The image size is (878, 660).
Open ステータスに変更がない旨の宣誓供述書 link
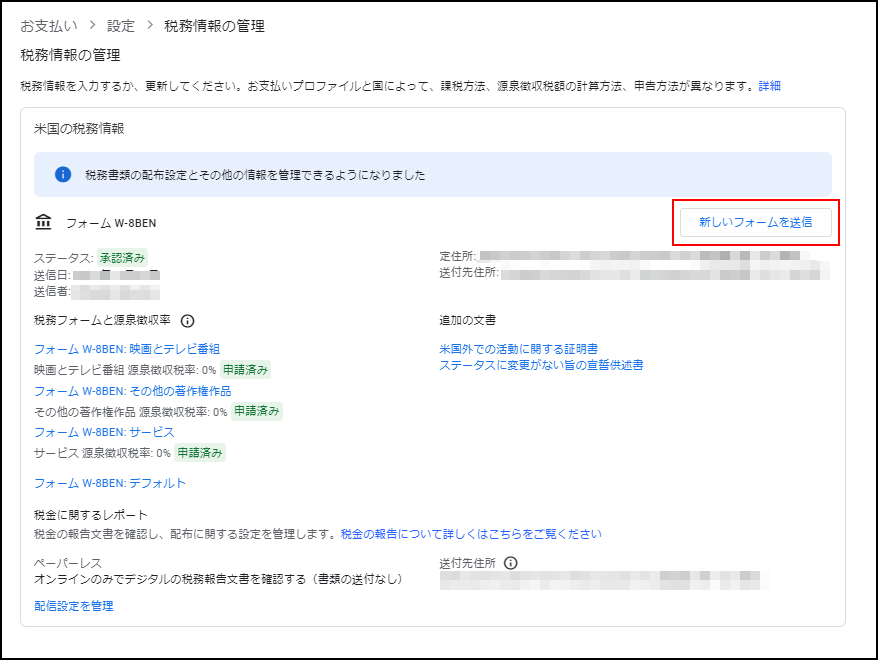pos(541,365)
